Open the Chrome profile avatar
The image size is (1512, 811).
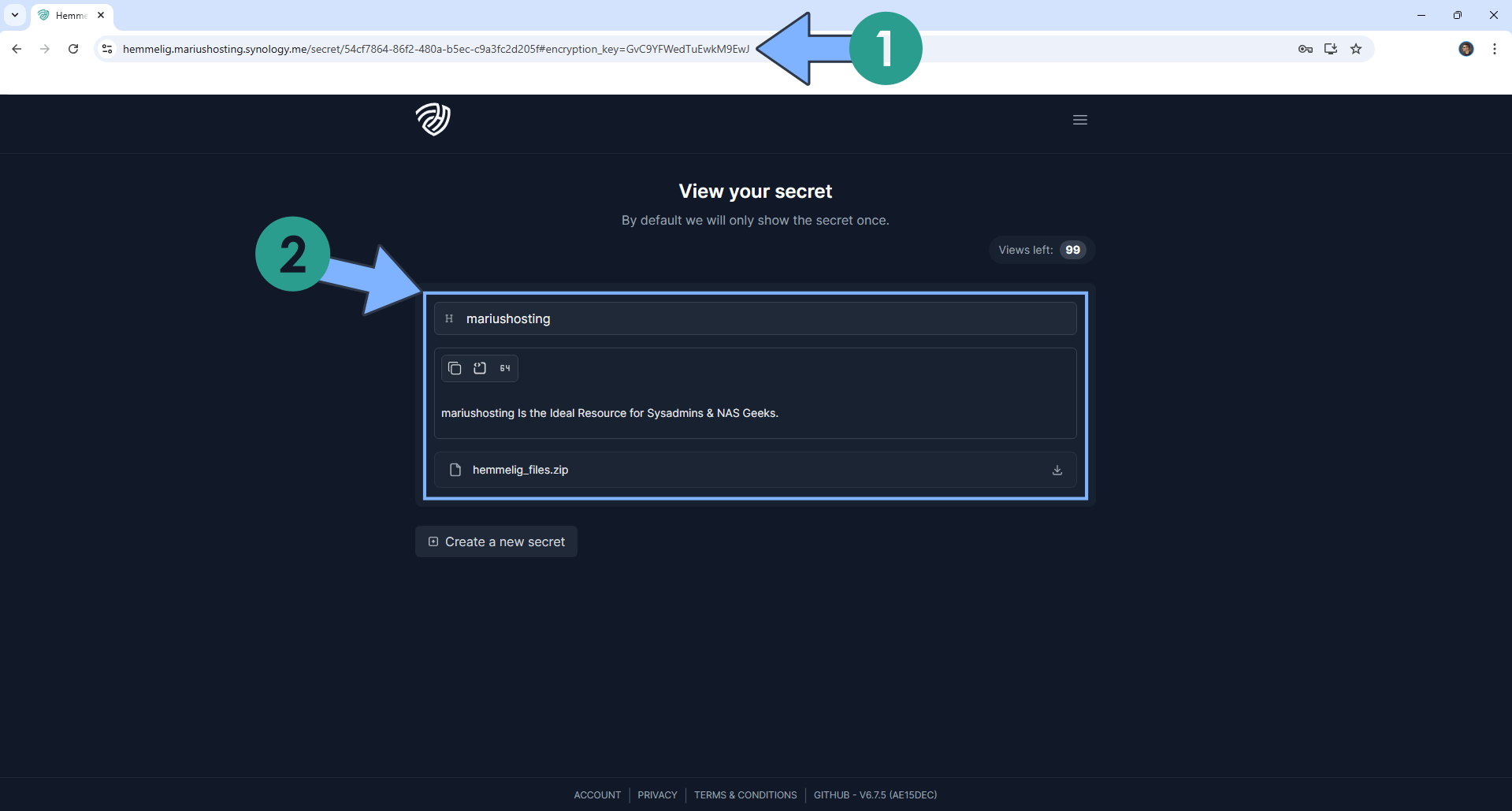click(1466, 49)
